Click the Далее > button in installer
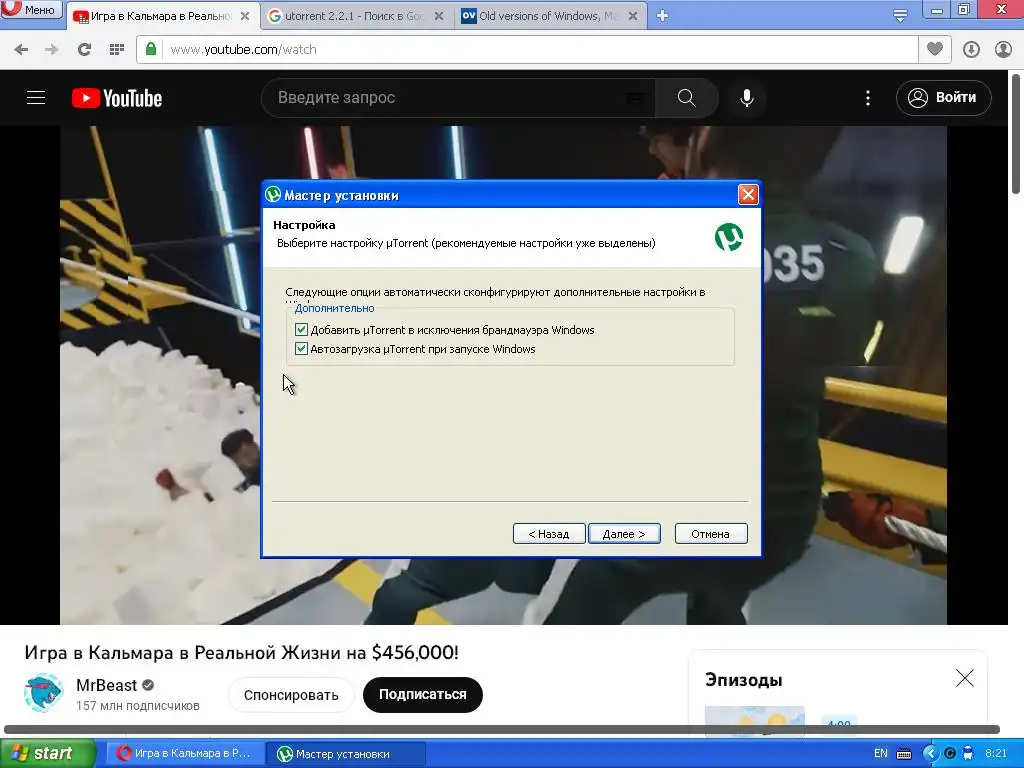 pyautogui.click(x=624, y=534)
